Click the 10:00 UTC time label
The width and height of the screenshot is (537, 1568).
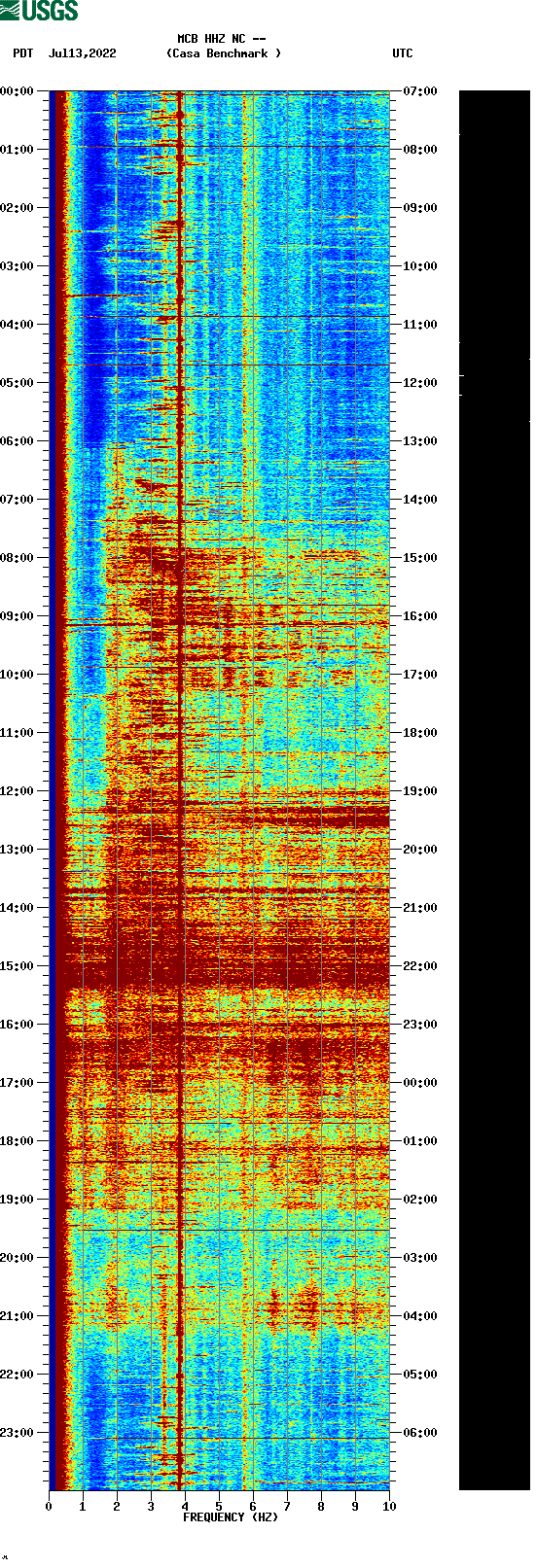tap(420, 266)
